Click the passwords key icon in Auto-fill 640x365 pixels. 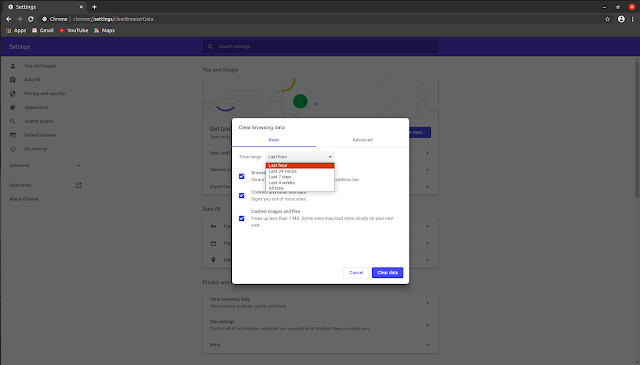(x=213, y=226)
